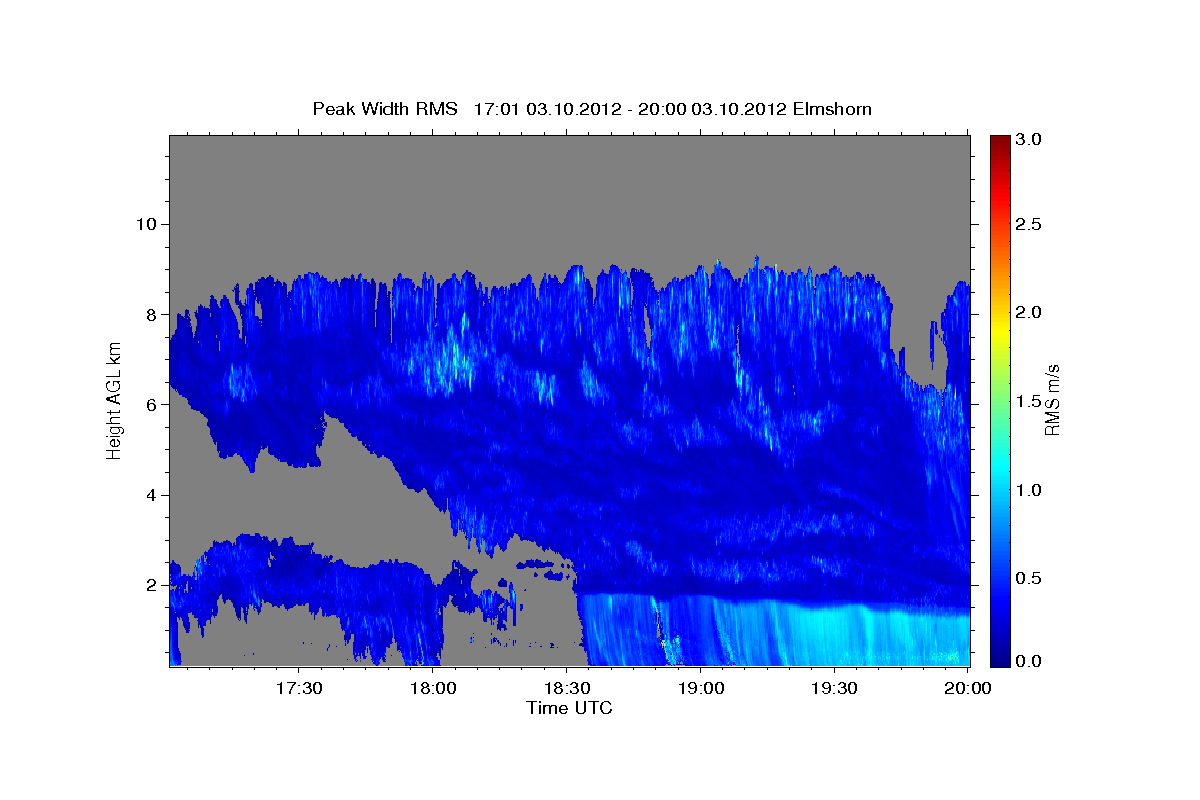
Task: Click the colorbar value 0.5
Action: pos(1029,578)
